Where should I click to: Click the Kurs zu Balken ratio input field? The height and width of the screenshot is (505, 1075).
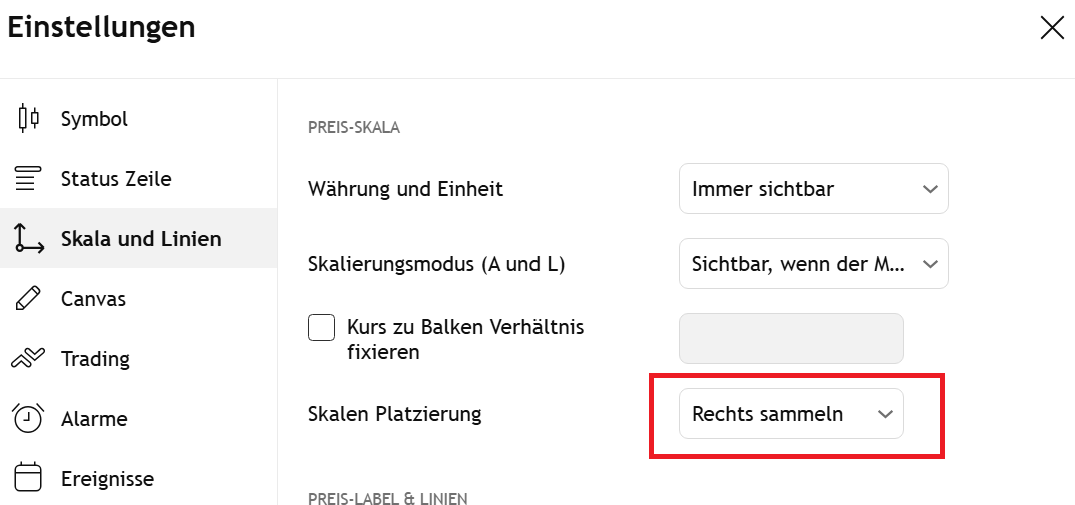791,339
